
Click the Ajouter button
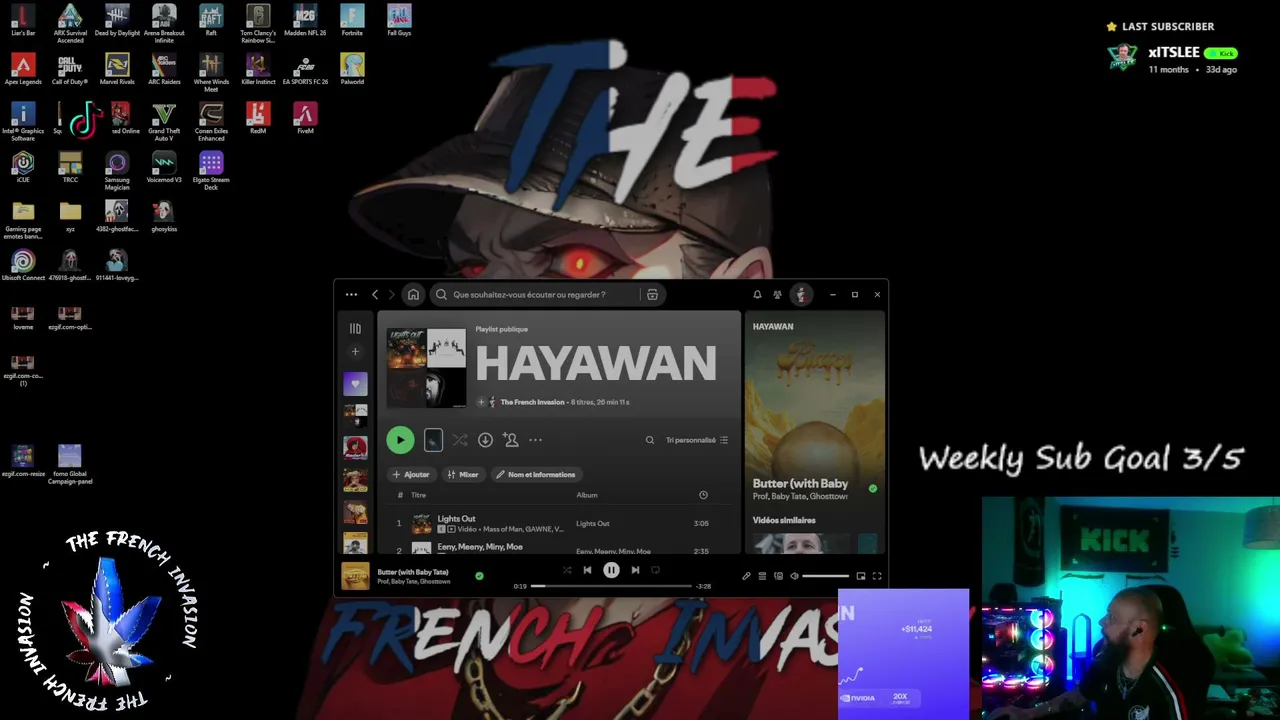pos(411,475)
